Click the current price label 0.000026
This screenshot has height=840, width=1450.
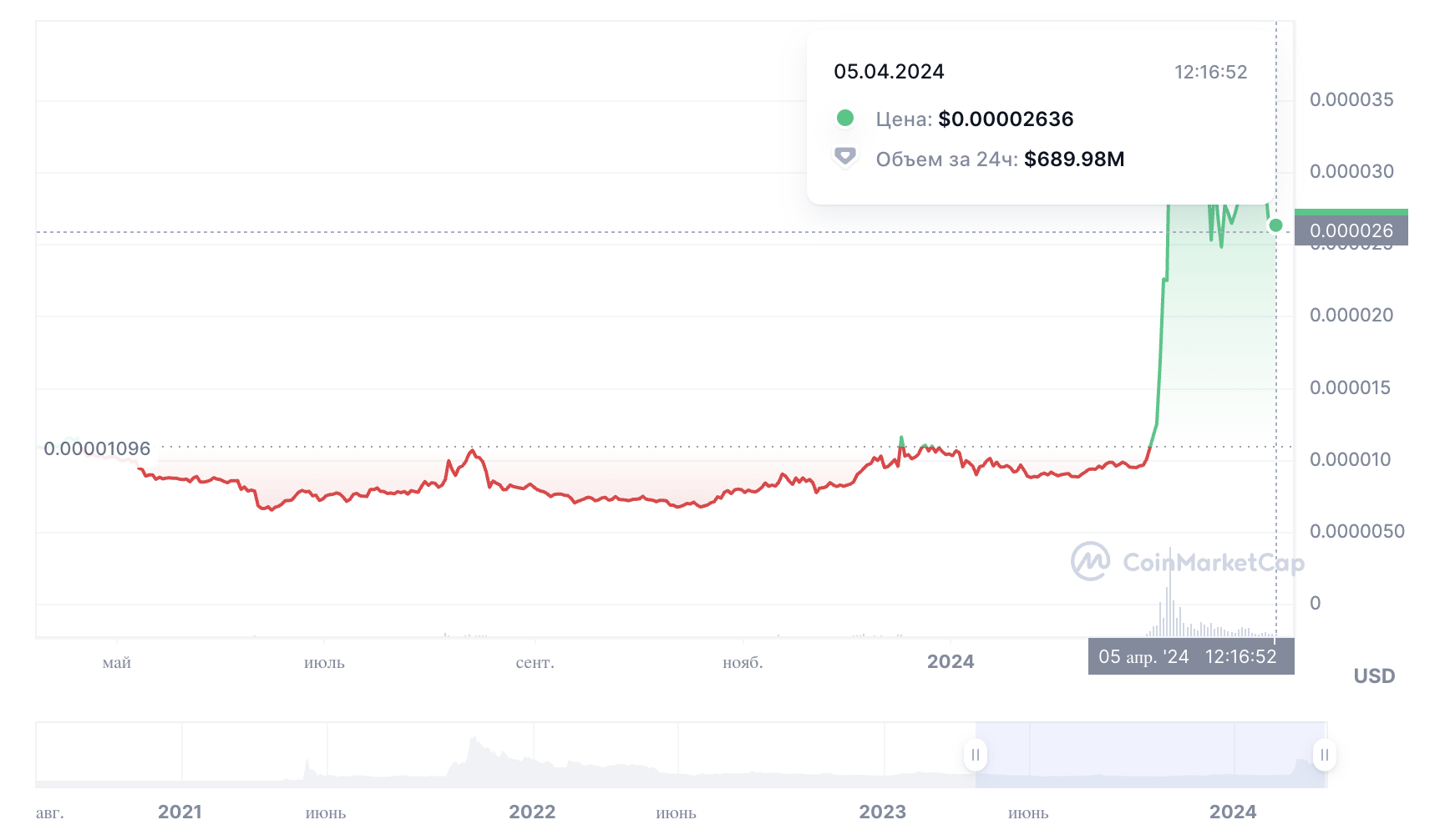pyautogui.click(x=1351, y=230)
